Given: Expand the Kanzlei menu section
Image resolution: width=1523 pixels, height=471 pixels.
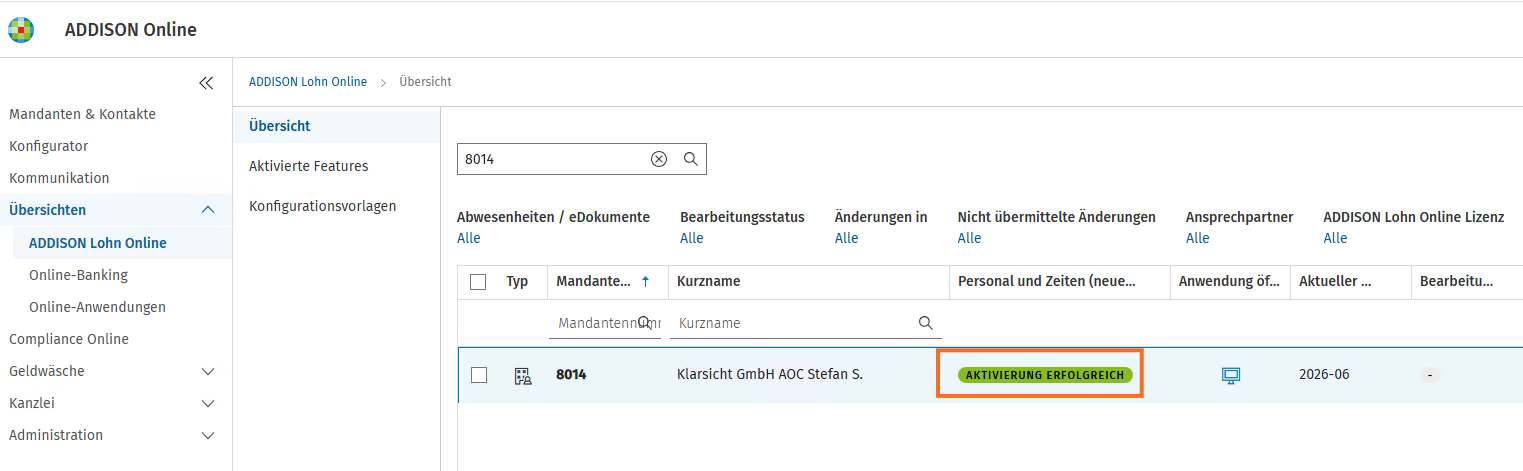Looking at the screenshot, I should 208,403.
